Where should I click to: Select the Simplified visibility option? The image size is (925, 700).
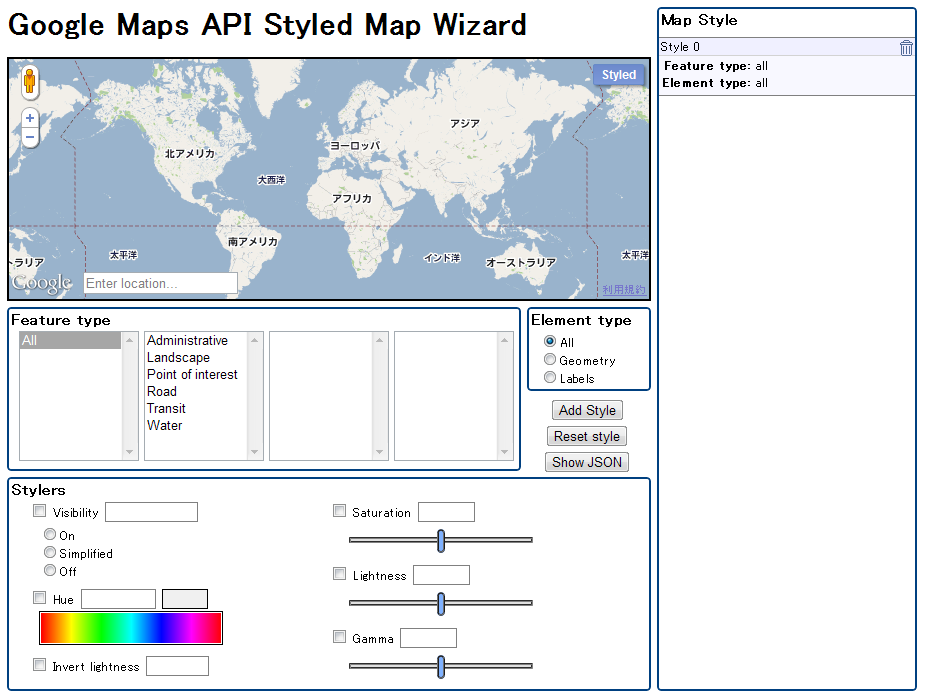50,553
